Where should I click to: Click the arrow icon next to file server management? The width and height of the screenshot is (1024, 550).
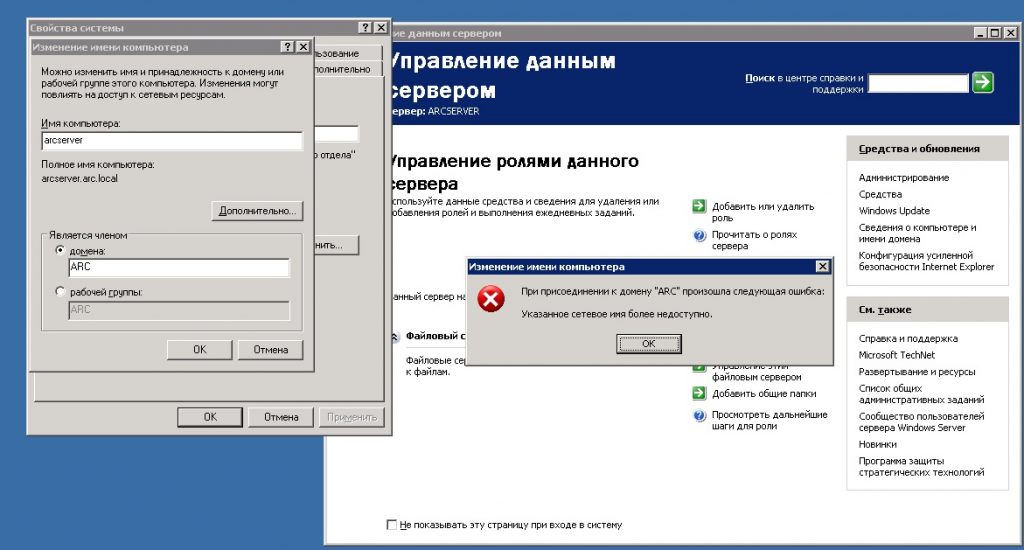pyautogui.click(x=699, y=369)
